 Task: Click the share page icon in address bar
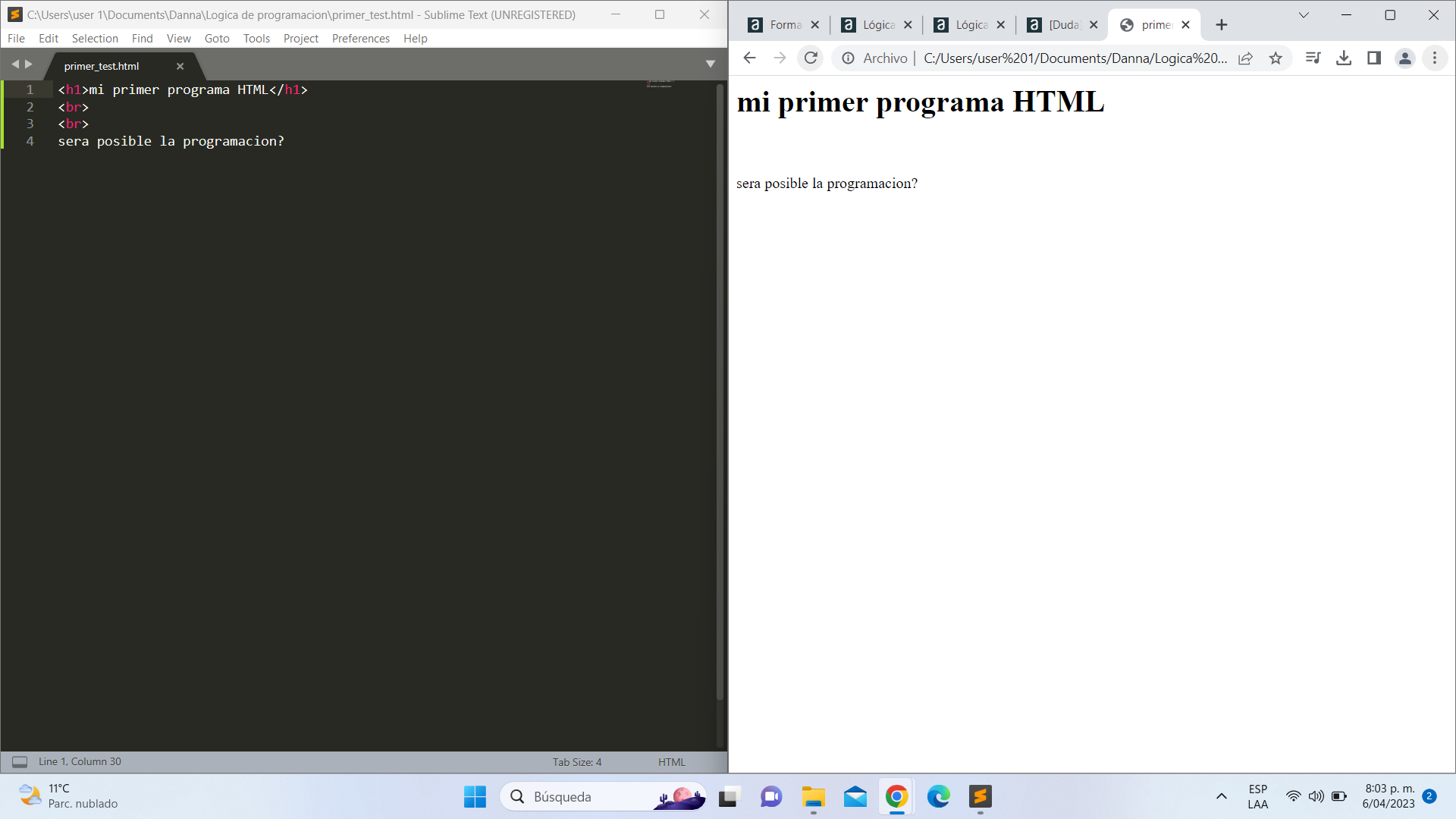tap(1245, 58)
